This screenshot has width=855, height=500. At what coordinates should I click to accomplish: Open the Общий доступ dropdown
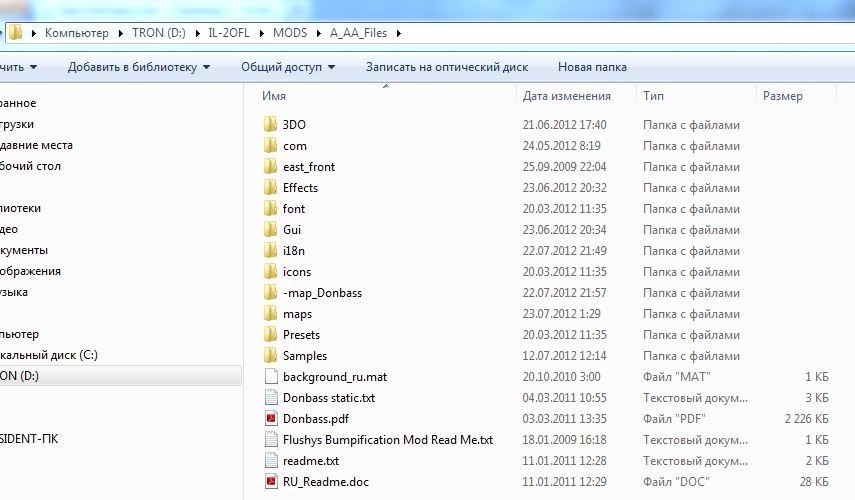[288, 67]
